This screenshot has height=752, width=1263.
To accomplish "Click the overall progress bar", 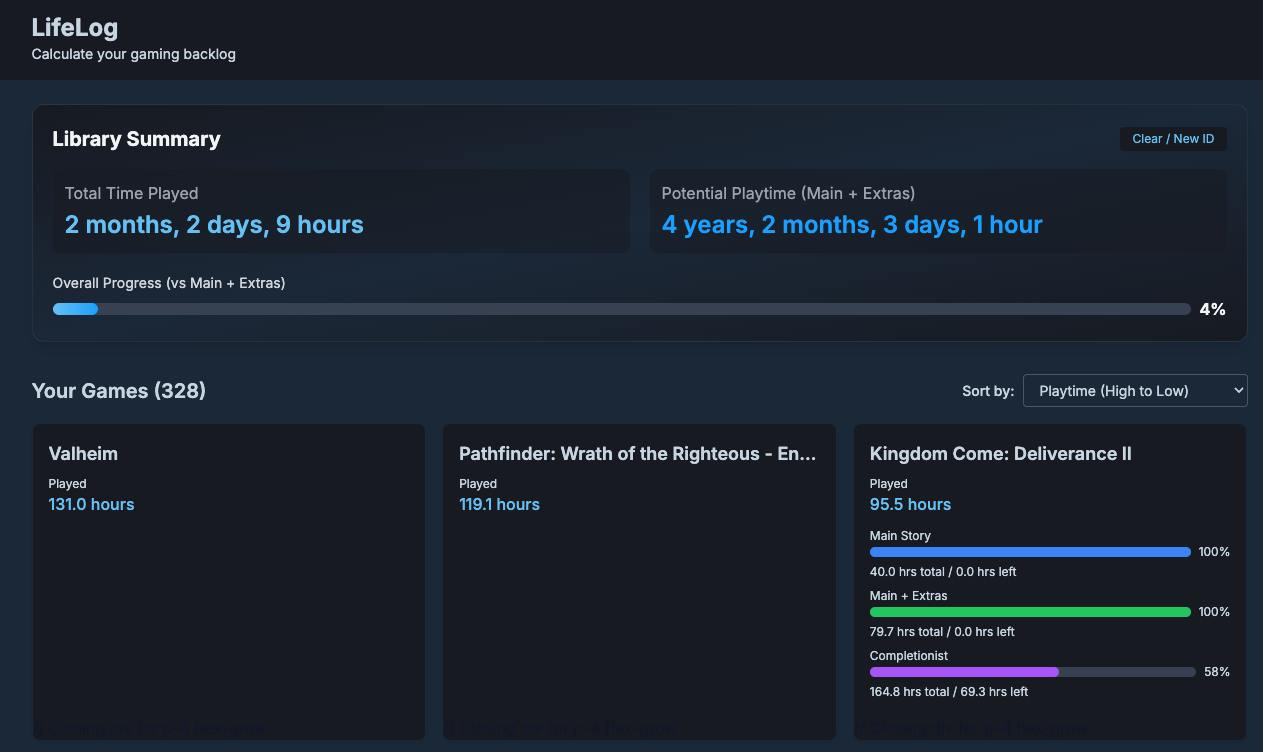I will (x=622, y=309).
